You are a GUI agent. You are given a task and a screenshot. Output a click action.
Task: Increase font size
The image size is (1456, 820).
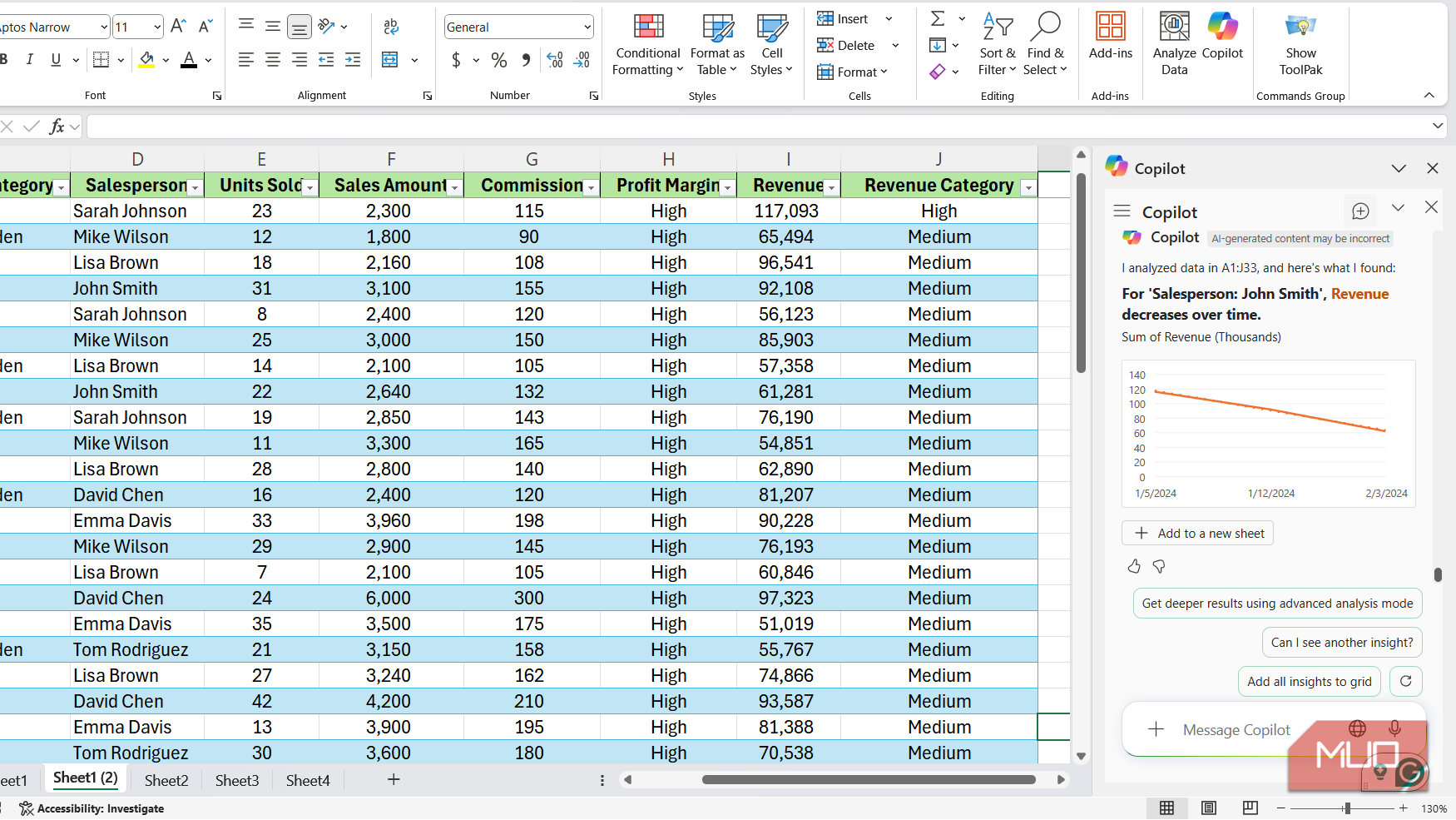[178, 27]
